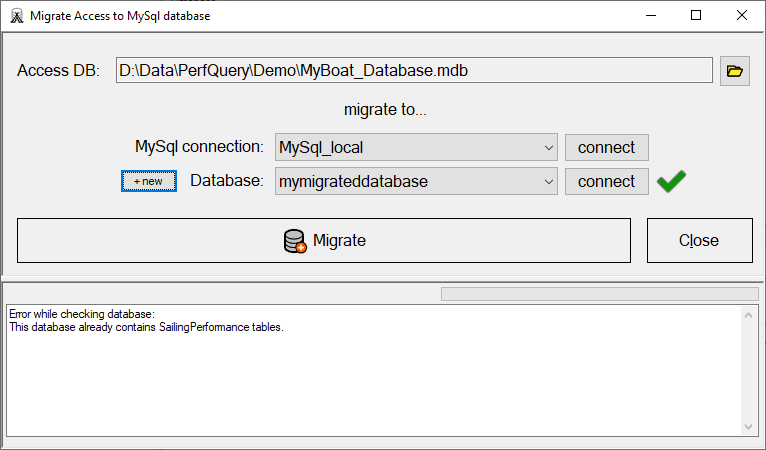Close the migration dialog with Close button
766x450 pixels.
(700, 240)
